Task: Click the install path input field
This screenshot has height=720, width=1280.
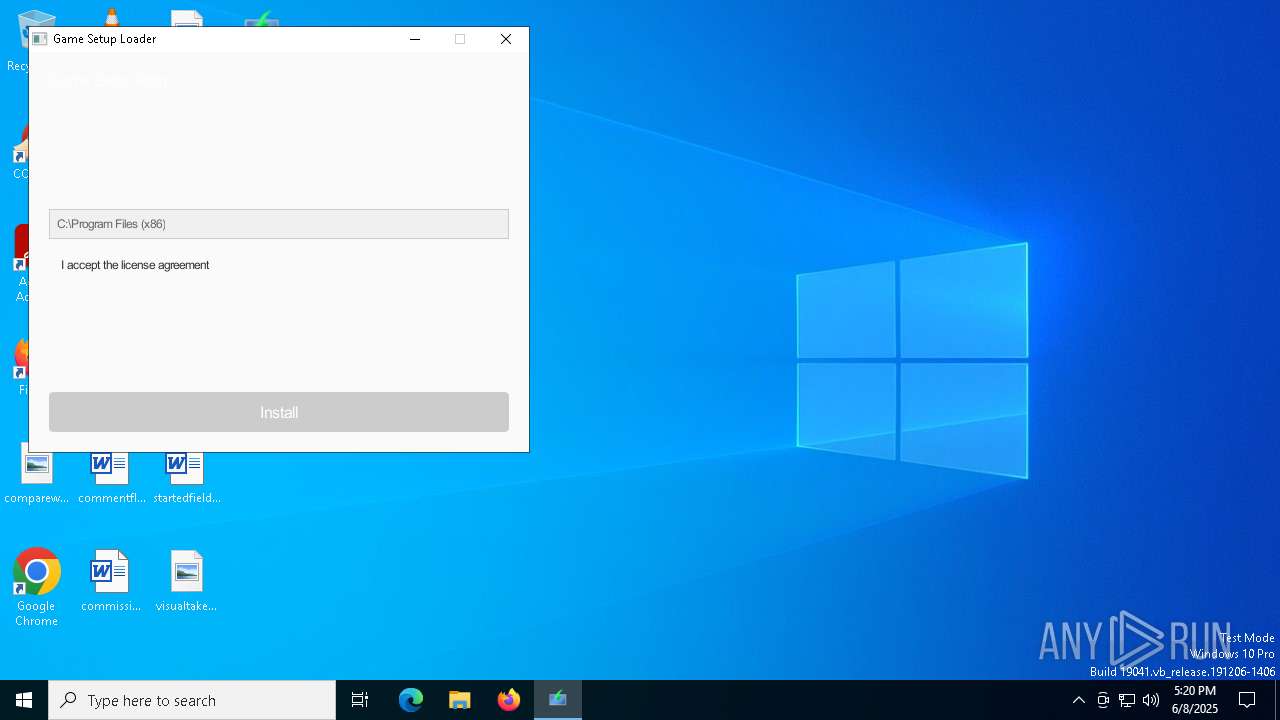Action: (279, 224)
